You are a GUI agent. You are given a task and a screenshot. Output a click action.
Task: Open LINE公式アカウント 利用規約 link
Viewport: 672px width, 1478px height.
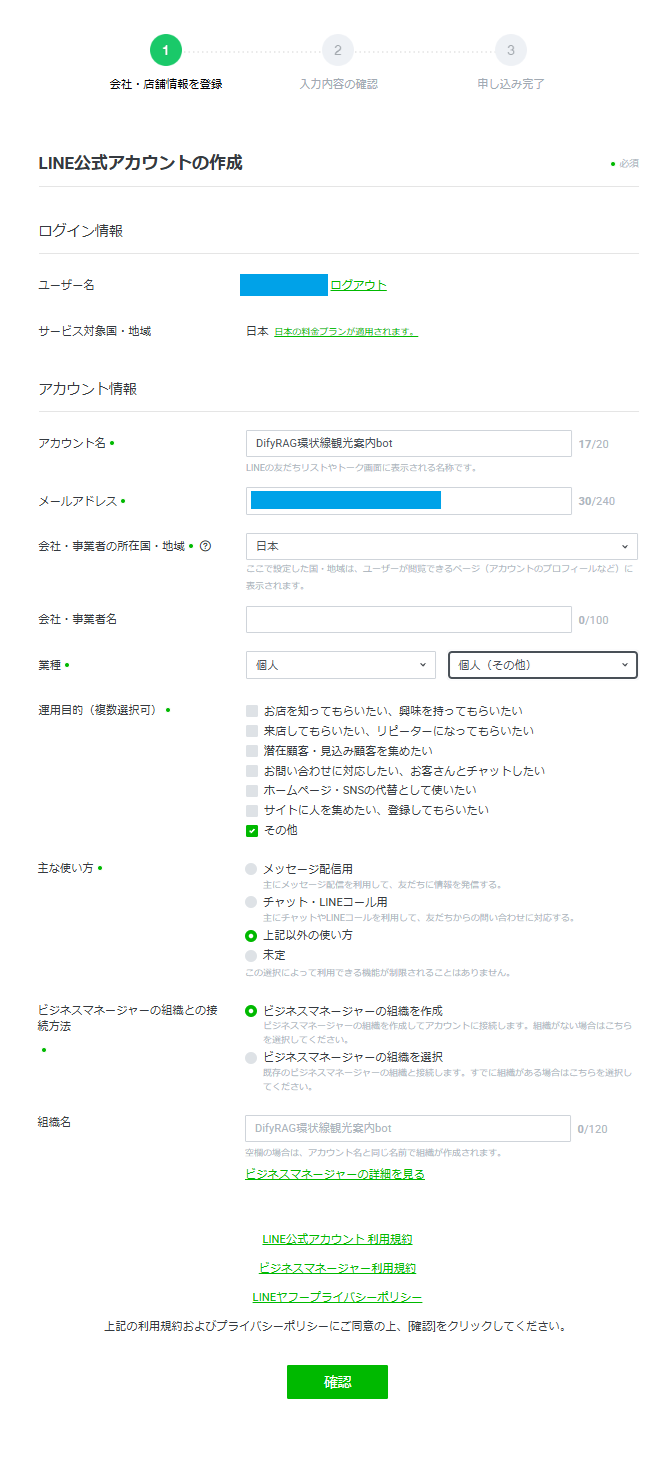(x=337, y=1239)
